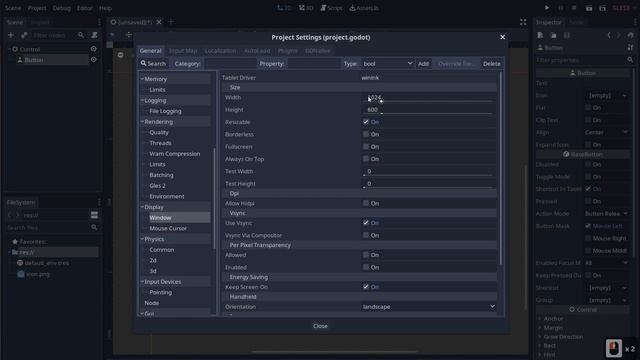Open the AutoLoad tab
640x360 pixels.
[x=257, y=51]
